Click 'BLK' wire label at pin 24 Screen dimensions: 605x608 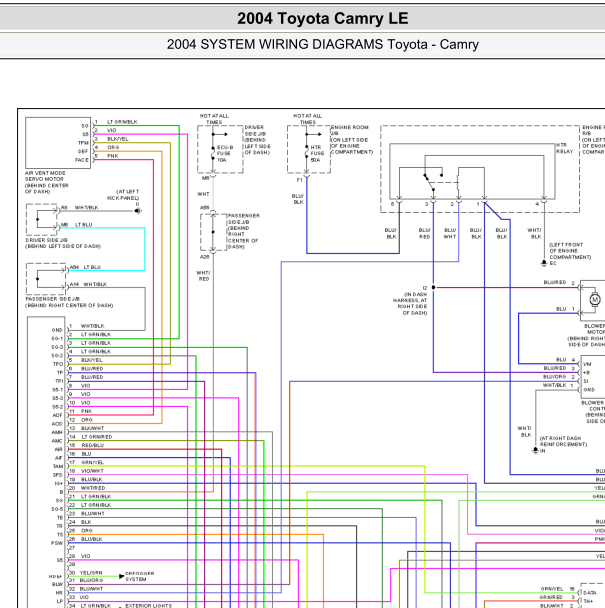click(86, 522)
